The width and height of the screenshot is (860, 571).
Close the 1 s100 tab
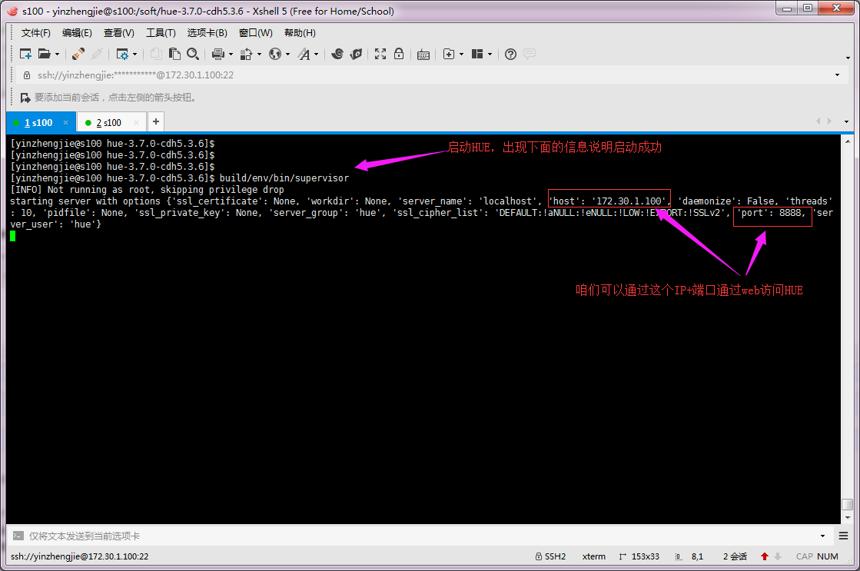point(66,123)
